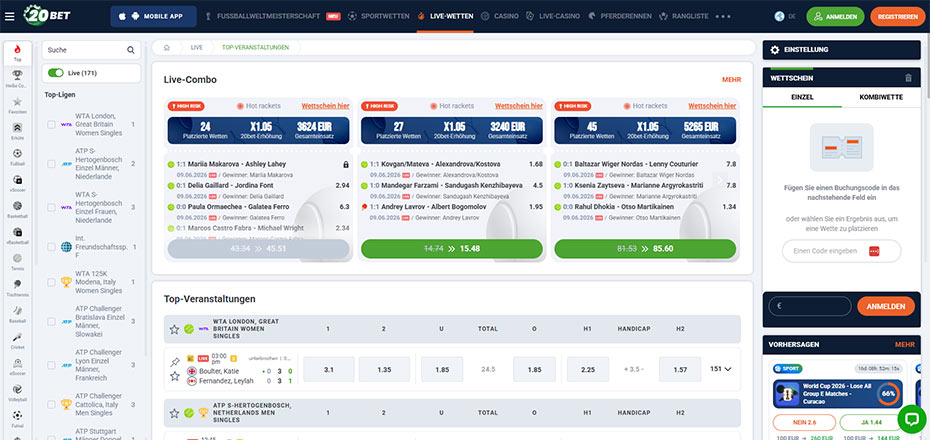Focus the Suche search field
This screenshot has width=930, height=440.
click(91, 50)
